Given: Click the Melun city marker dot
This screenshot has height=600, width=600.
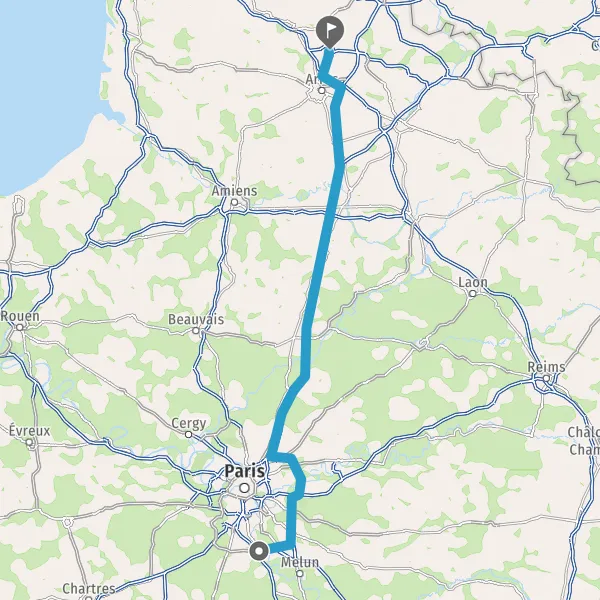Looking at the screenshot, I should 300,574.
